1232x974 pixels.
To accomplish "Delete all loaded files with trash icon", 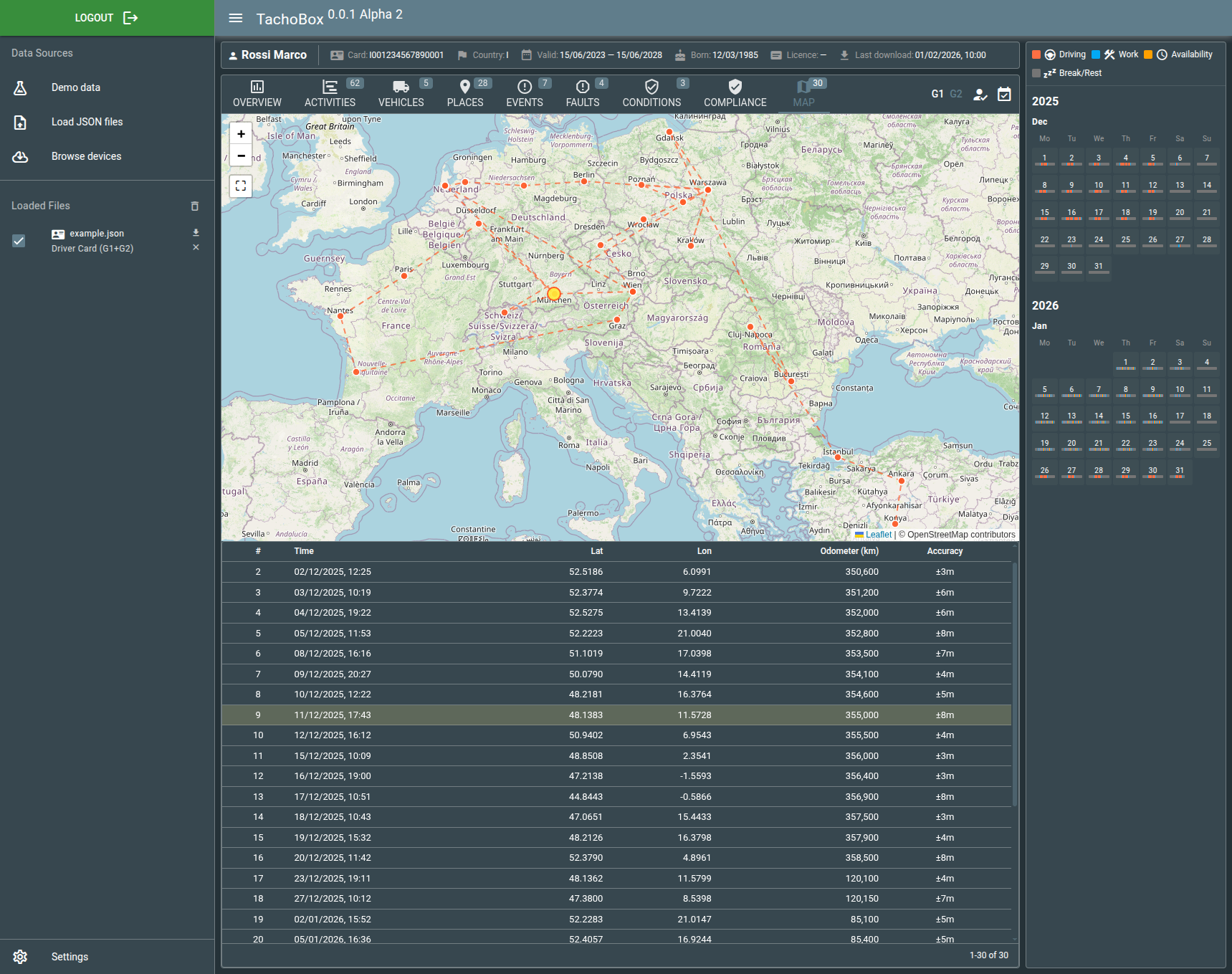I will click(194, 206).
